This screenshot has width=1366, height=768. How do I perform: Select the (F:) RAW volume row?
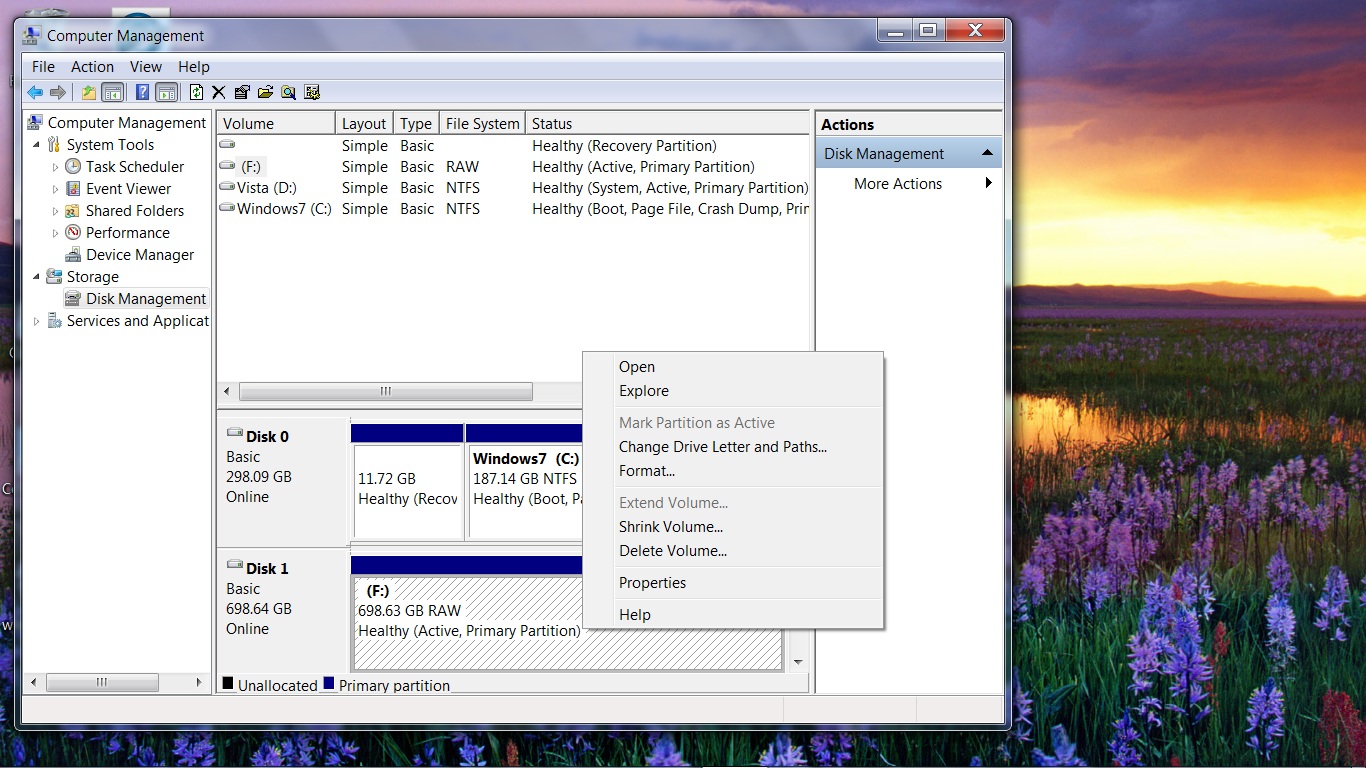pos(513,167)
